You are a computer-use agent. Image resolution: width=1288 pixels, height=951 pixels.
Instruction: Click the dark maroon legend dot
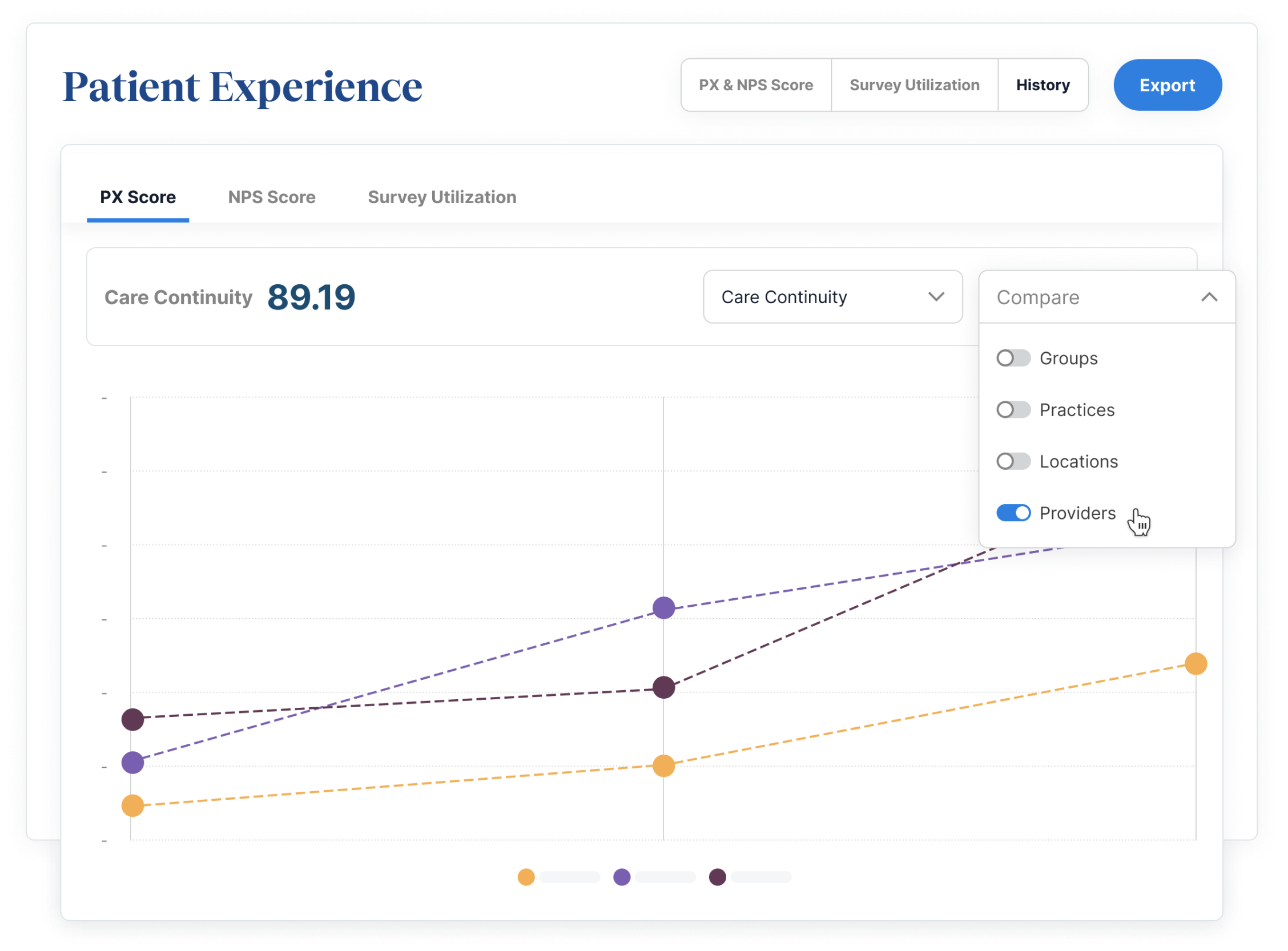717,877
